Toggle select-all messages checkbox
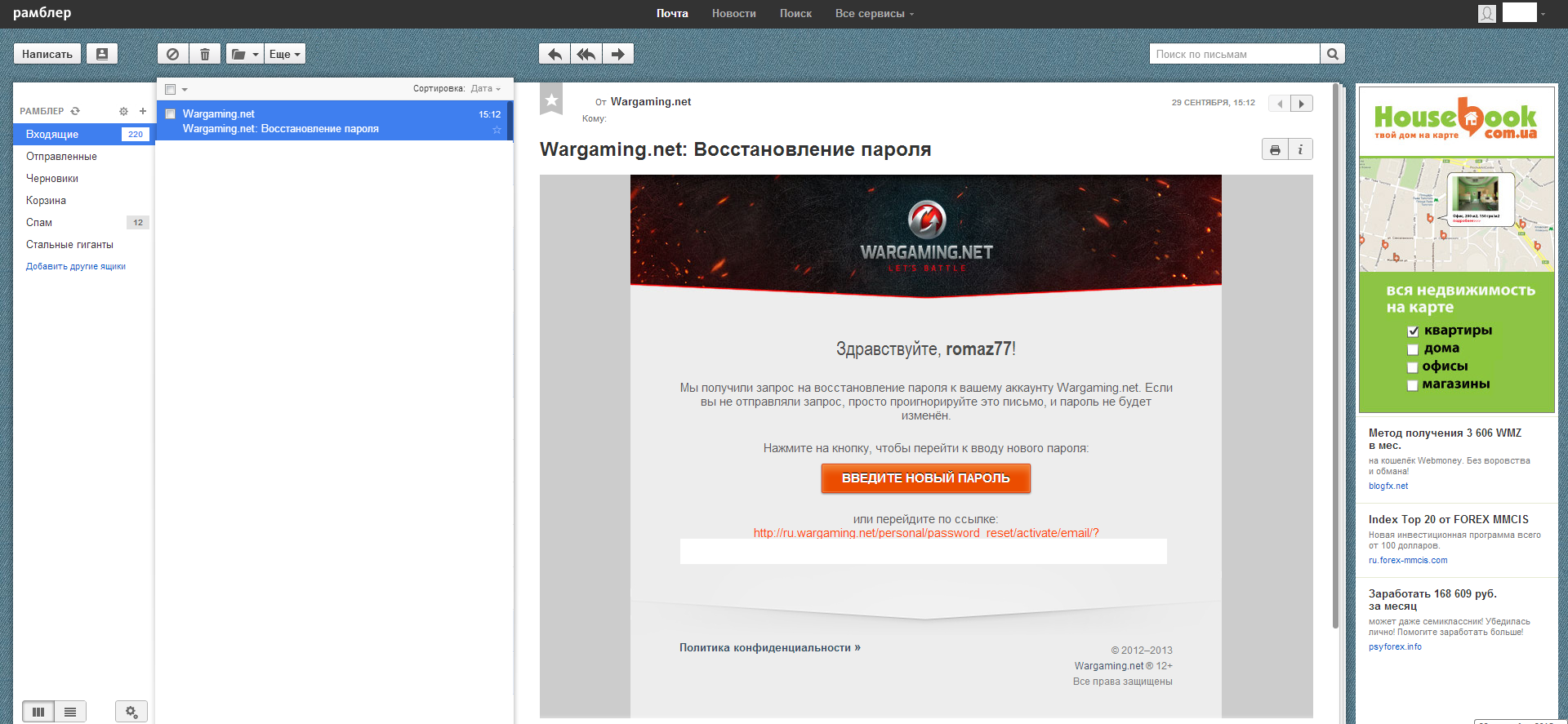Image resolution: width=1568 pixels, height=724 pixels. [x=170, y=89]
